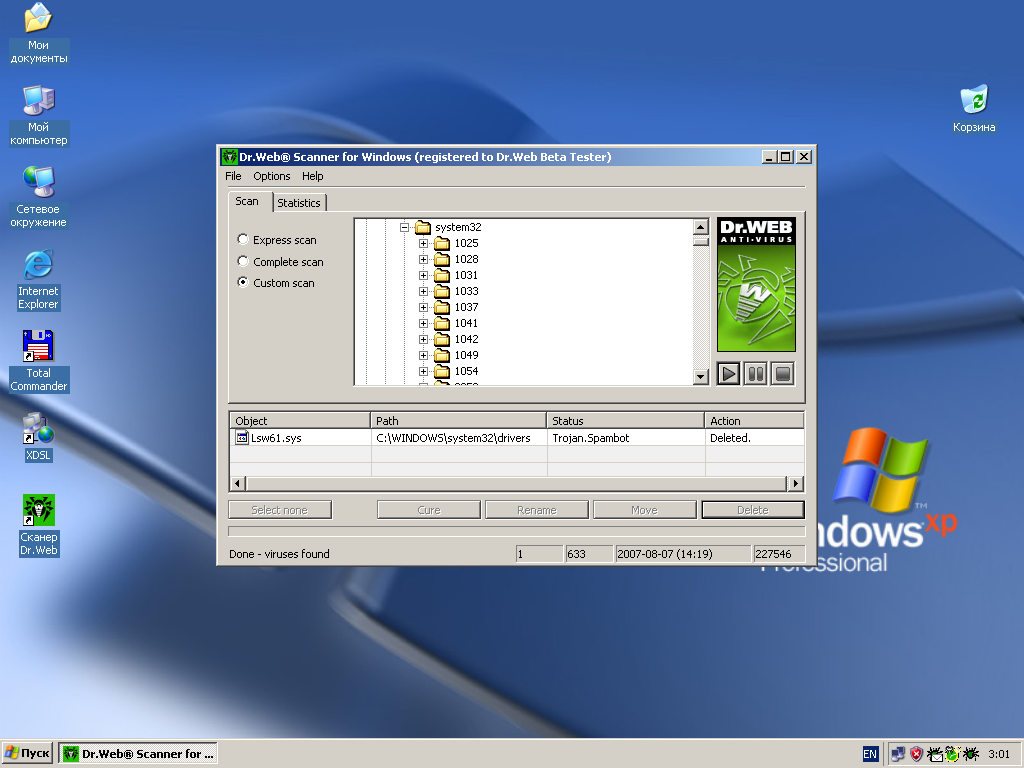Select the Express scan option

tap(243, 240)
